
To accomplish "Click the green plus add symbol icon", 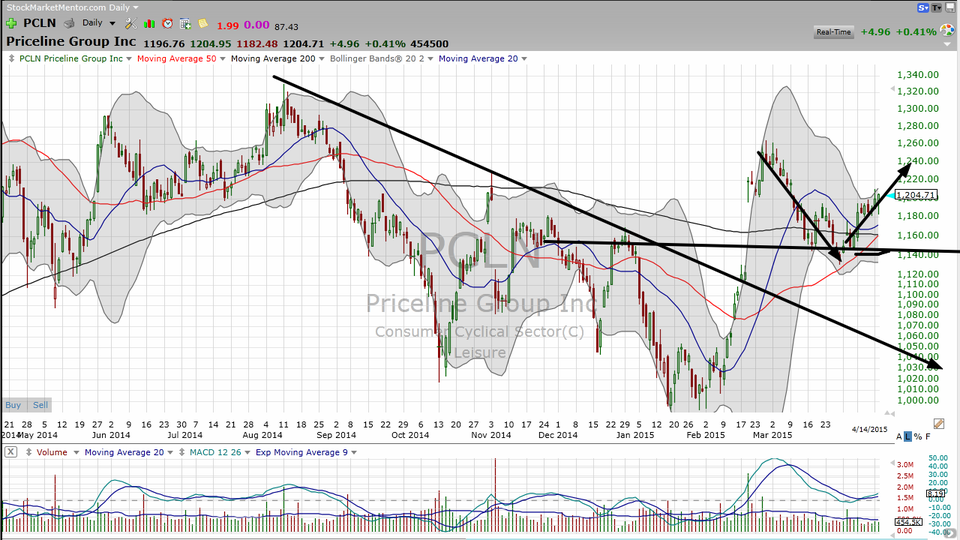I will click(x=11, y=23).
